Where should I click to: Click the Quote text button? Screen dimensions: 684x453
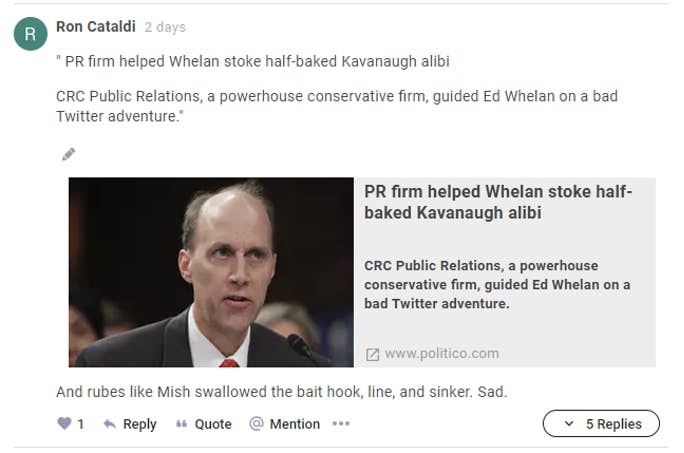click(x=213, y=424)
